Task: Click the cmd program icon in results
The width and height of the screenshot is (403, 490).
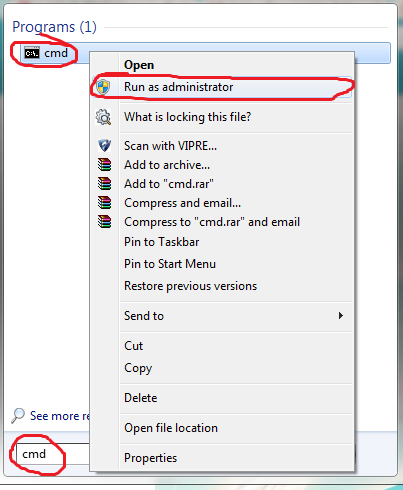Action: 32,53
